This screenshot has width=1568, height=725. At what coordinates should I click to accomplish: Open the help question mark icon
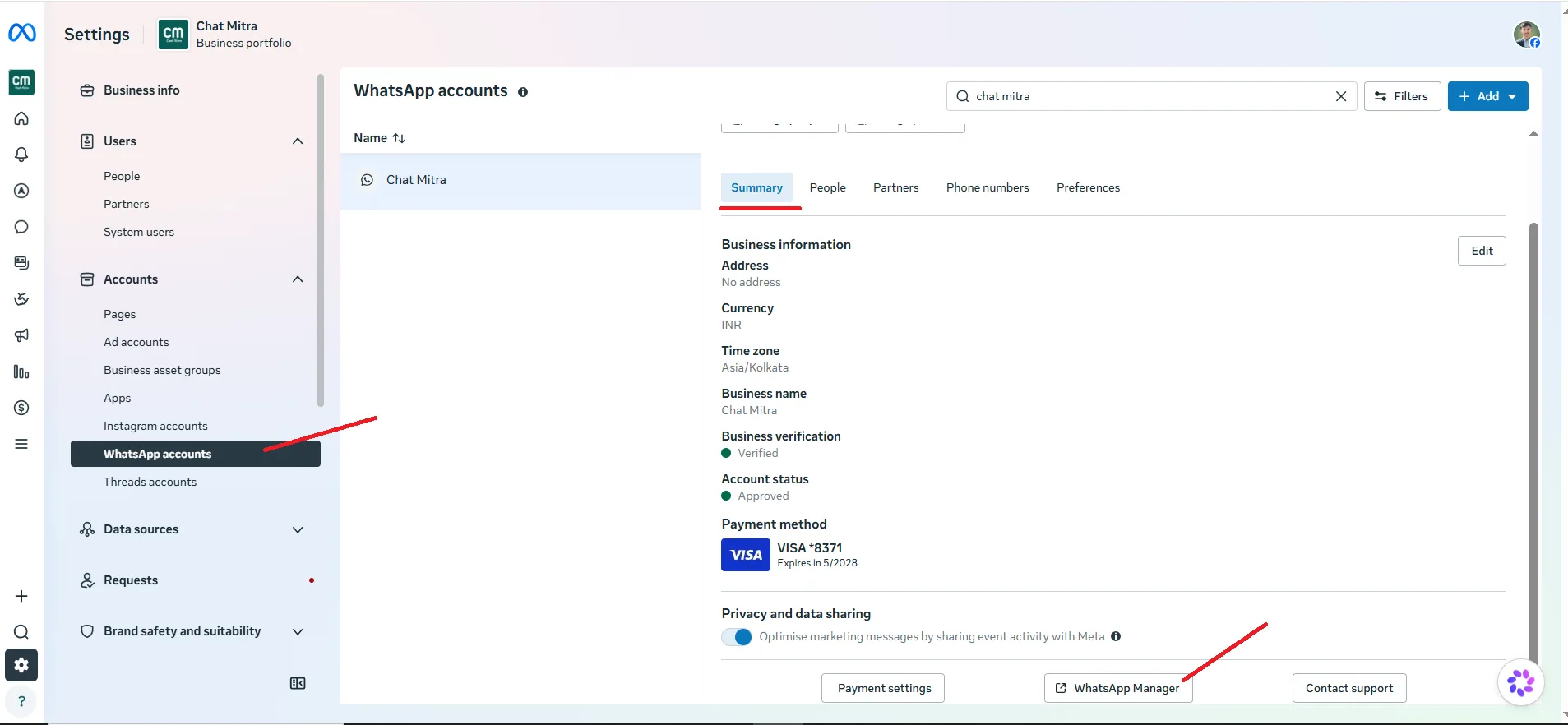(x=21, y=701)
